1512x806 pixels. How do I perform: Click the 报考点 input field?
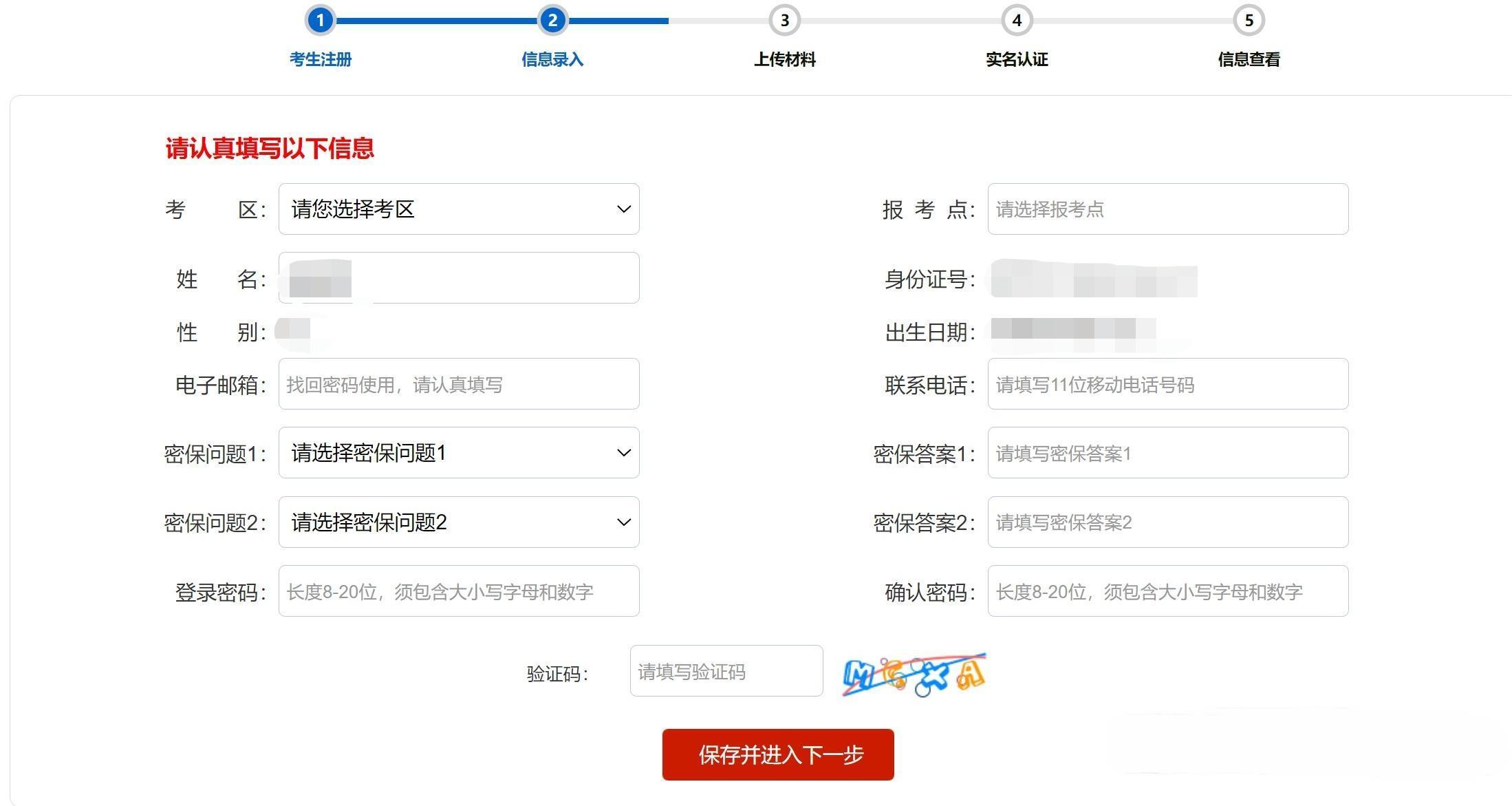1167,209
